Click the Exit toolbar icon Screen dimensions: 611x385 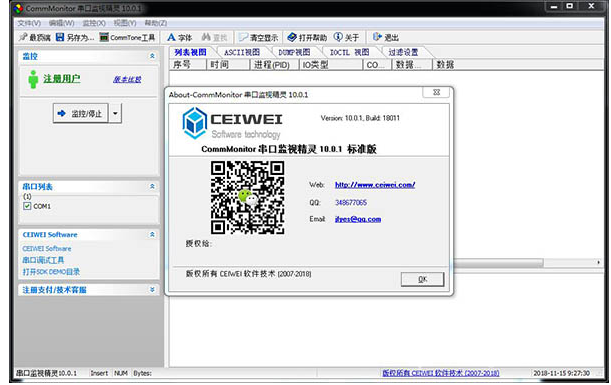pyautogui.click(x=377, y=37)
